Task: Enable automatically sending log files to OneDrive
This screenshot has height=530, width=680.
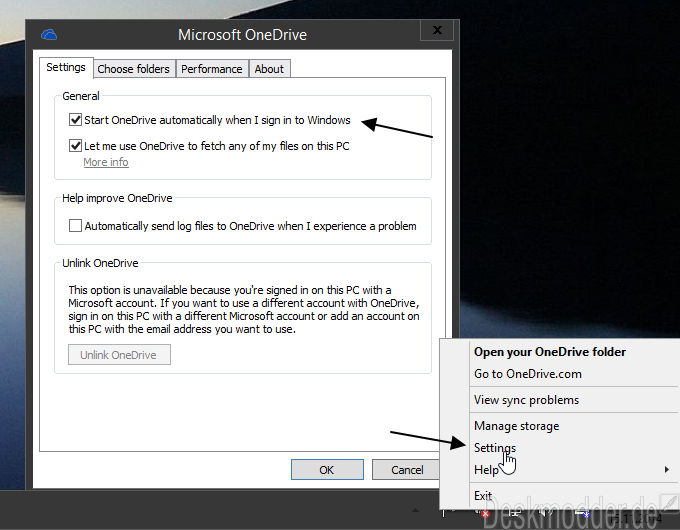Action: (x=75, y=226)
